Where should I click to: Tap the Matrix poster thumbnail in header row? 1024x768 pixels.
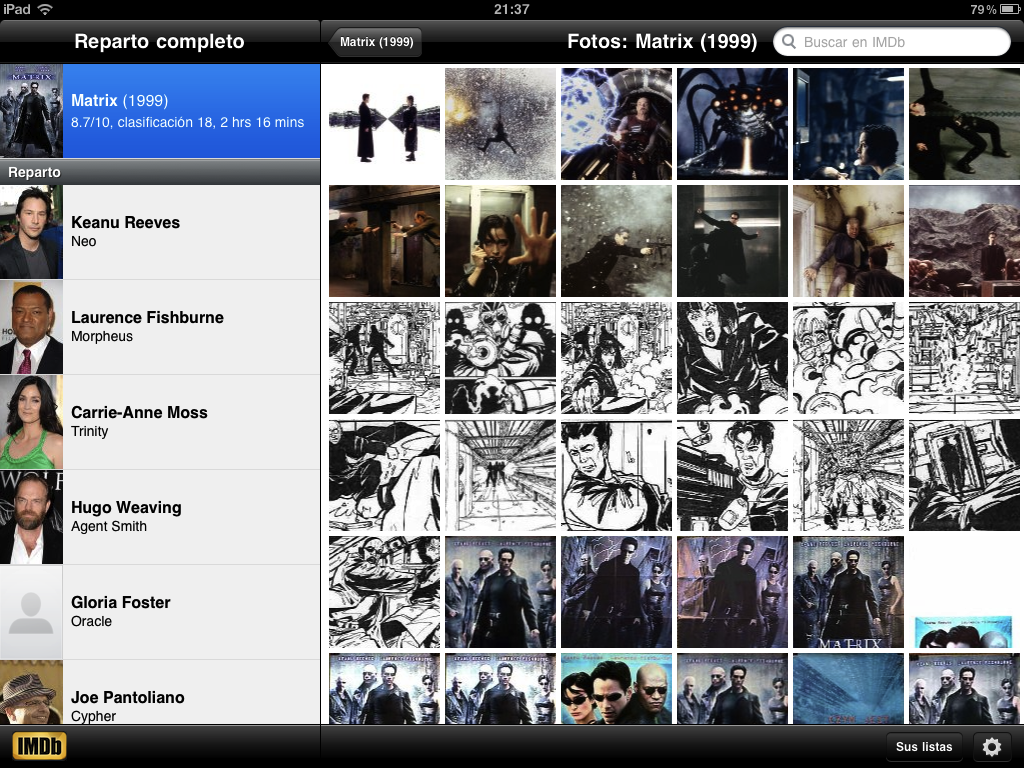coord(31,111)
